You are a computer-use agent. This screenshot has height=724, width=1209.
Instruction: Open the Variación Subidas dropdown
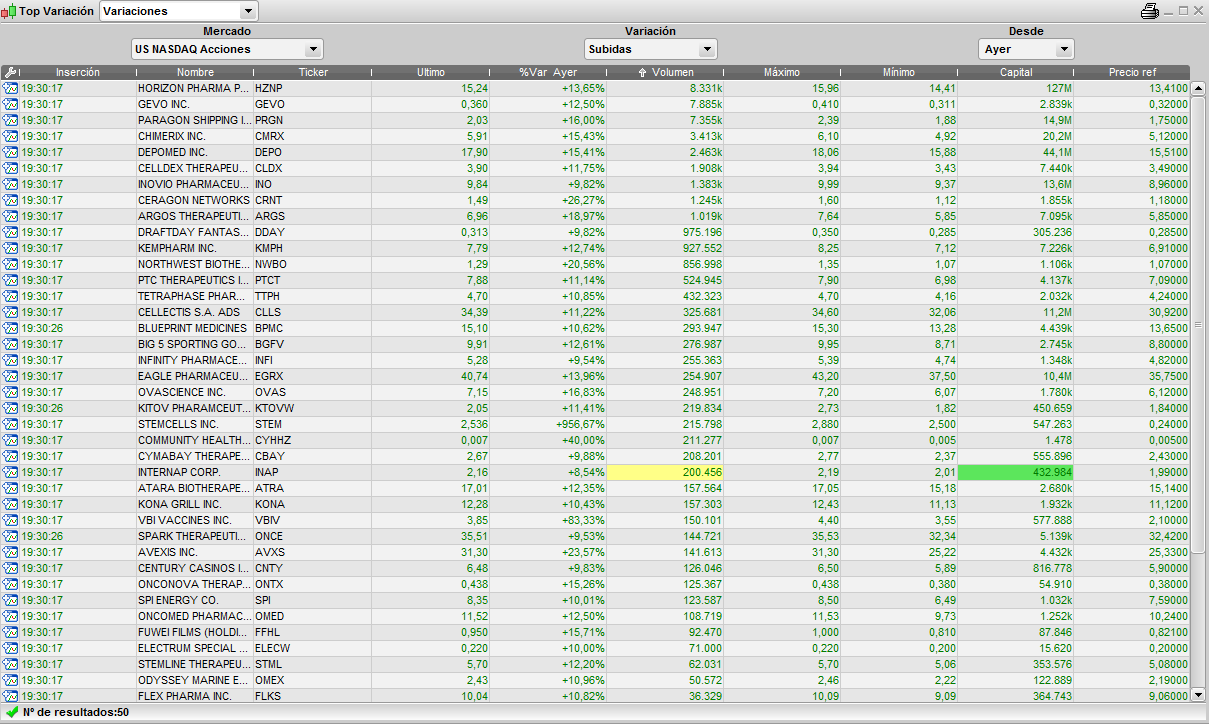pyautogui.click(x=651, y=49)
